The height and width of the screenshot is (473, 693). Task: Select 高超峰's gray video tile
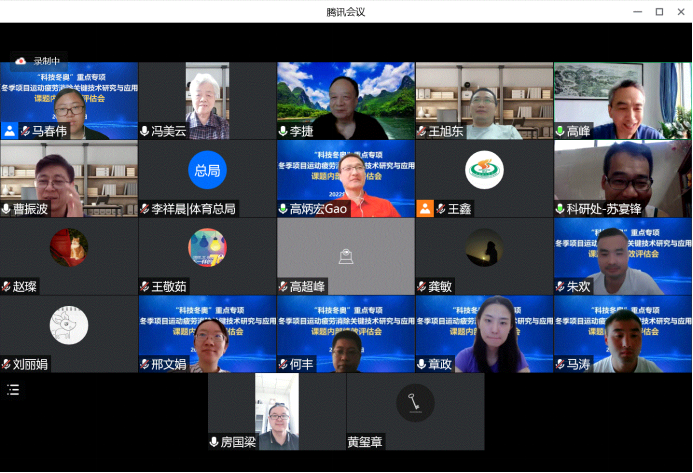[345, 255]
